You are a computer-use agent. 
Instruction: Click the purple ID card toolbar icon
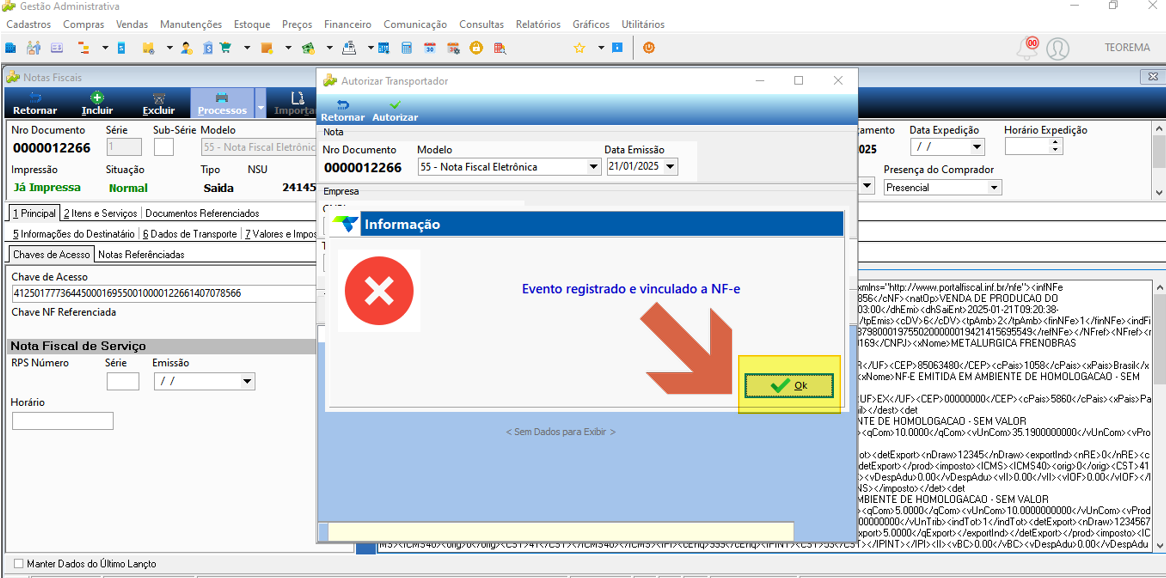57,48
